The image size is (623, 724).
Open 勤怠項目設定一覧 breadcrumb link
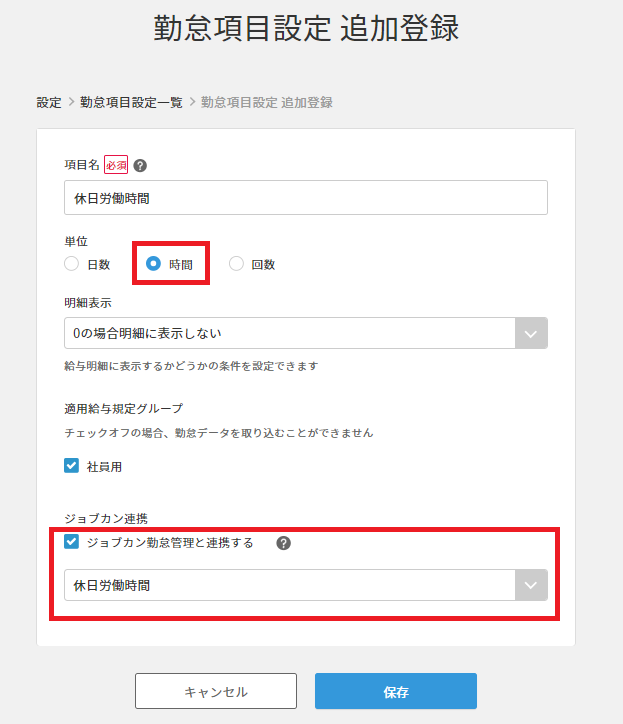pyautogui.click(x=131, y=102)
